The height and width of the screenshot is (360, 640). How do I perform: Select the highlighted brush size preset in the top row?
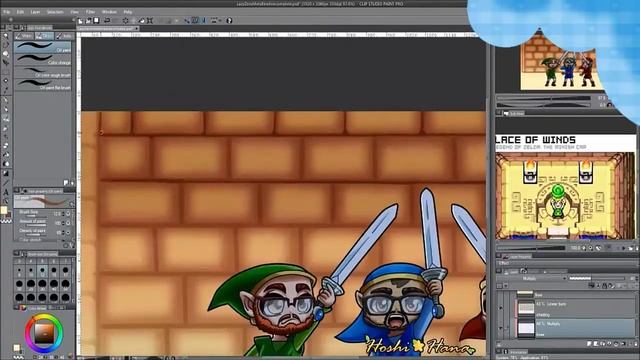[x=42, y=271]
